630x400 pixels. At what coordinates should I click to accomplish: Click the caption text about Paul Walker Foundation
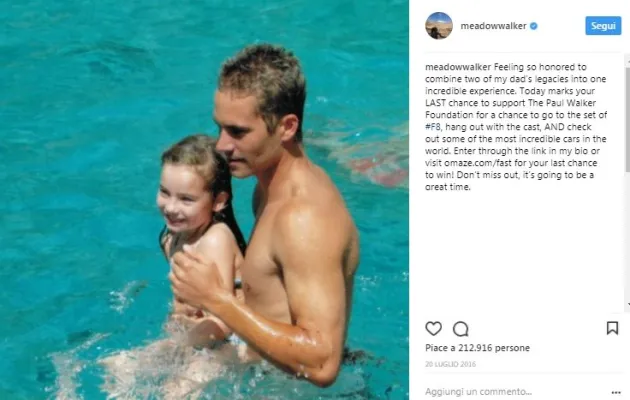(x=516, y=127)
